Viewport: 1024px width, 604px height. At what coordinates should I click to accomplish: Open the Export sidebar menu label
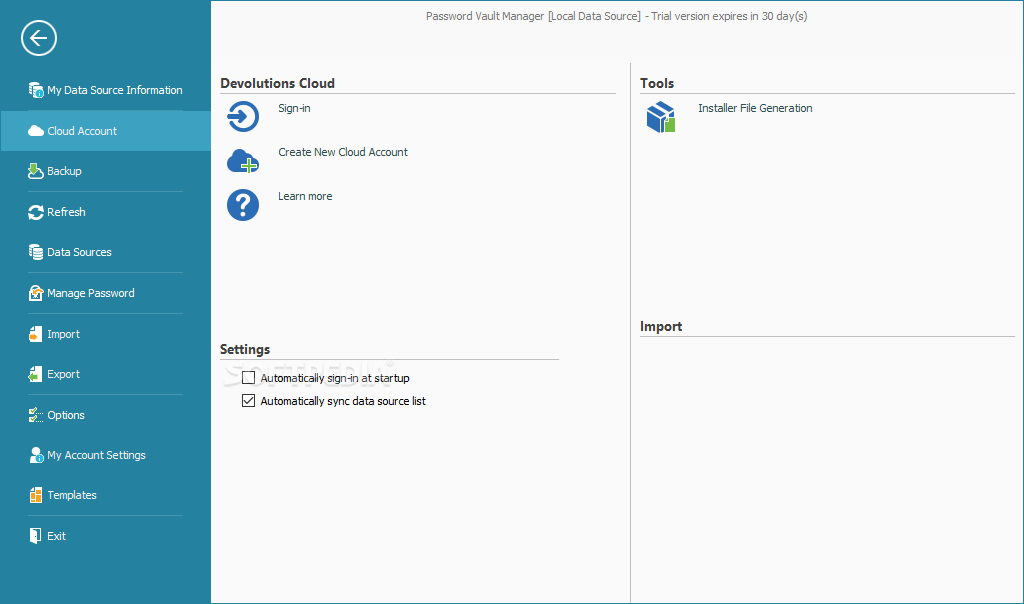63,374
